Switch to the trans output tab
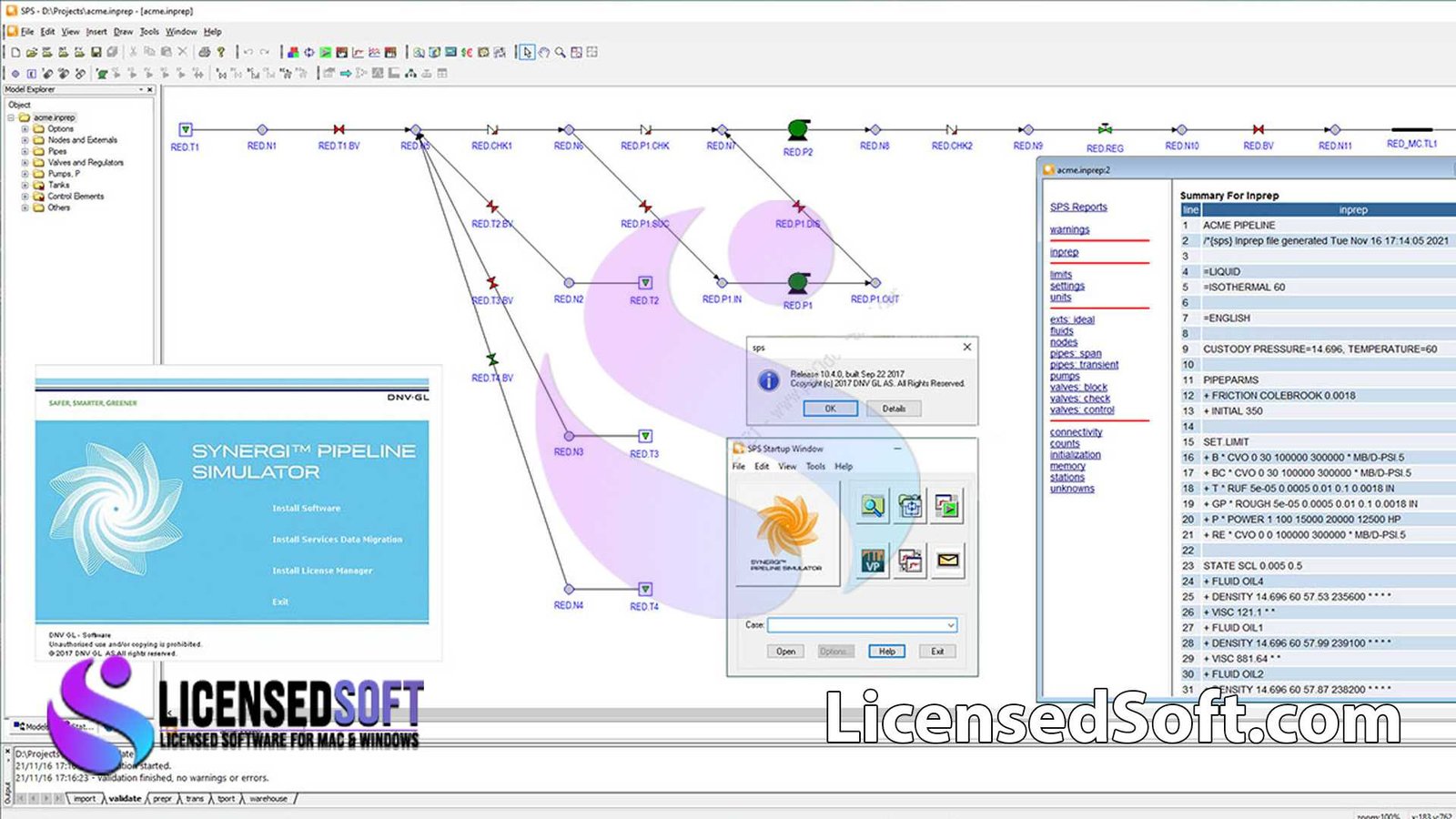1456x819 pixels. 195,799
